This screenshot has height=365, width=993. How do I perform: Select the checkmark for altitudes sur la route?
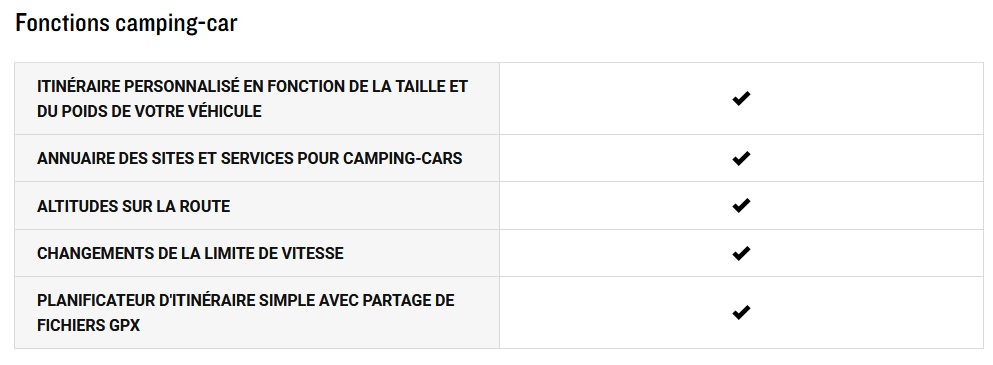point(741,205)
